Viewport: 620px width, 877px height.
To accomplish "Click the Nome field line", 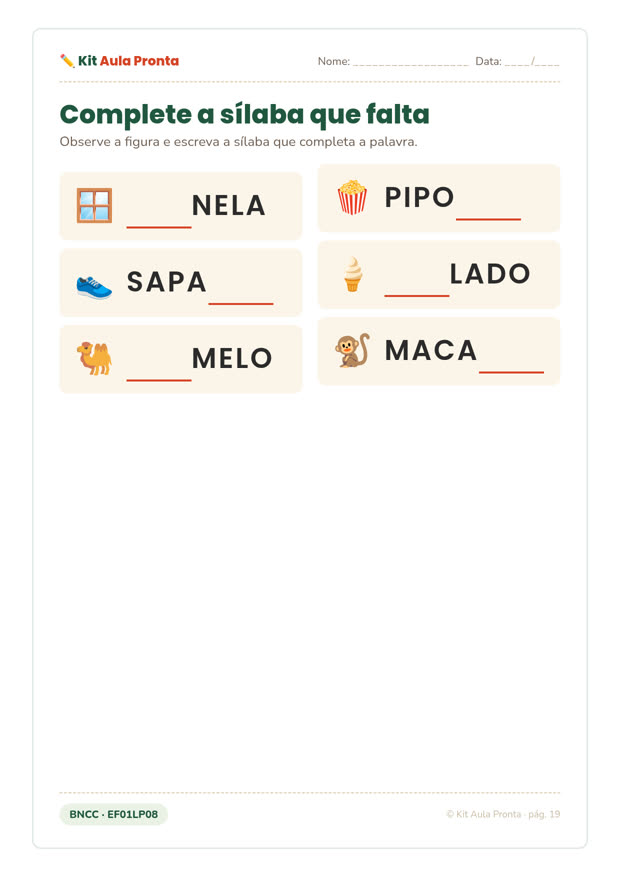I will coord(411,65).
